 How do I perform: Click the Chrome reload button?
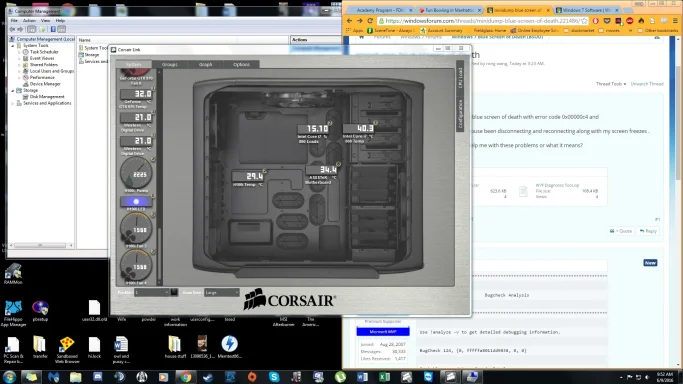tap(370, 21)
